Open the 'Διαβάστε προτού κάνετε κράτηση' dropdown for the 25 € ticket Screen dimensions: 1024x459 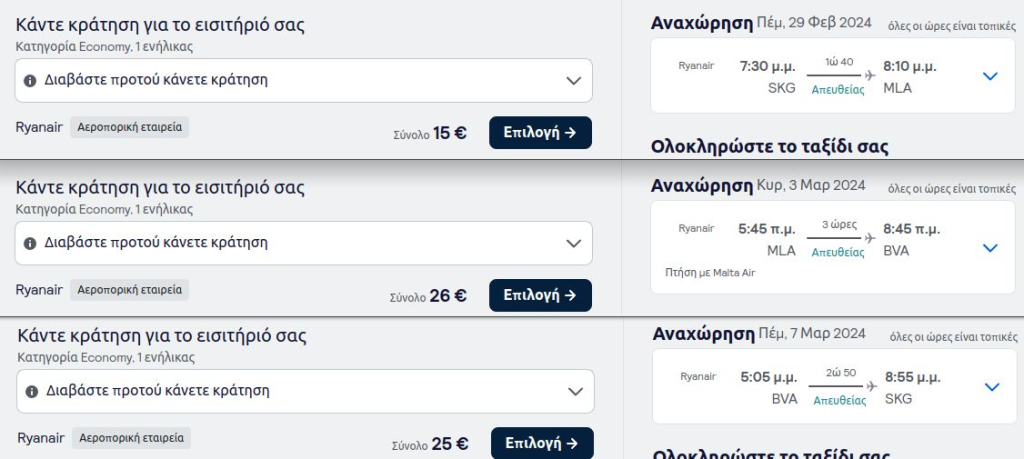[306, 391]
